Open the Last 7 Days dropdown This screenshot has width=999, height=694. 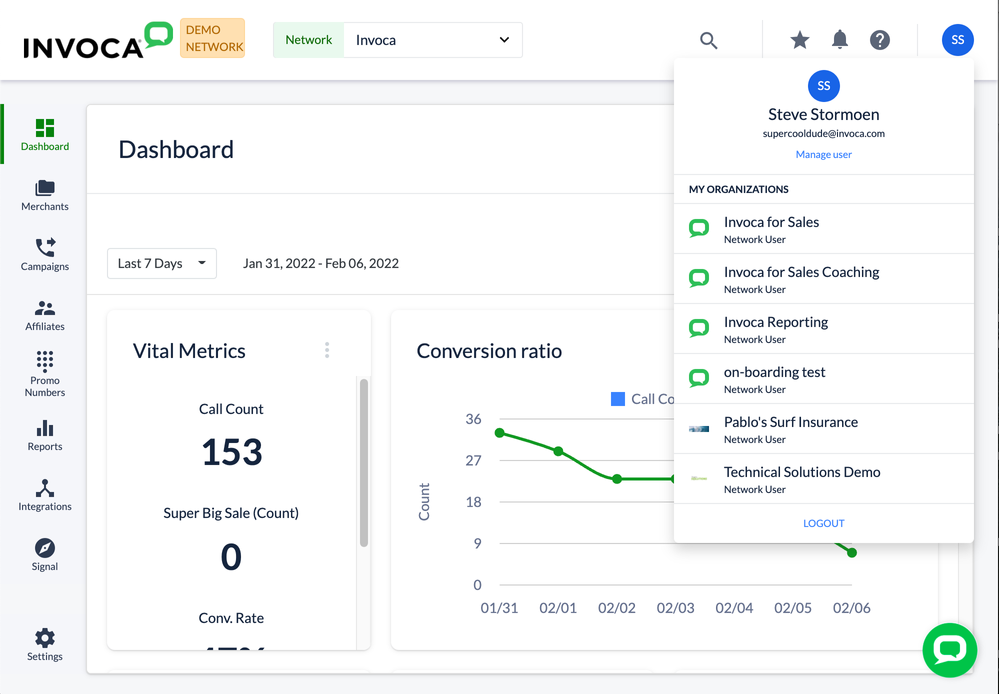click(162, 264)
